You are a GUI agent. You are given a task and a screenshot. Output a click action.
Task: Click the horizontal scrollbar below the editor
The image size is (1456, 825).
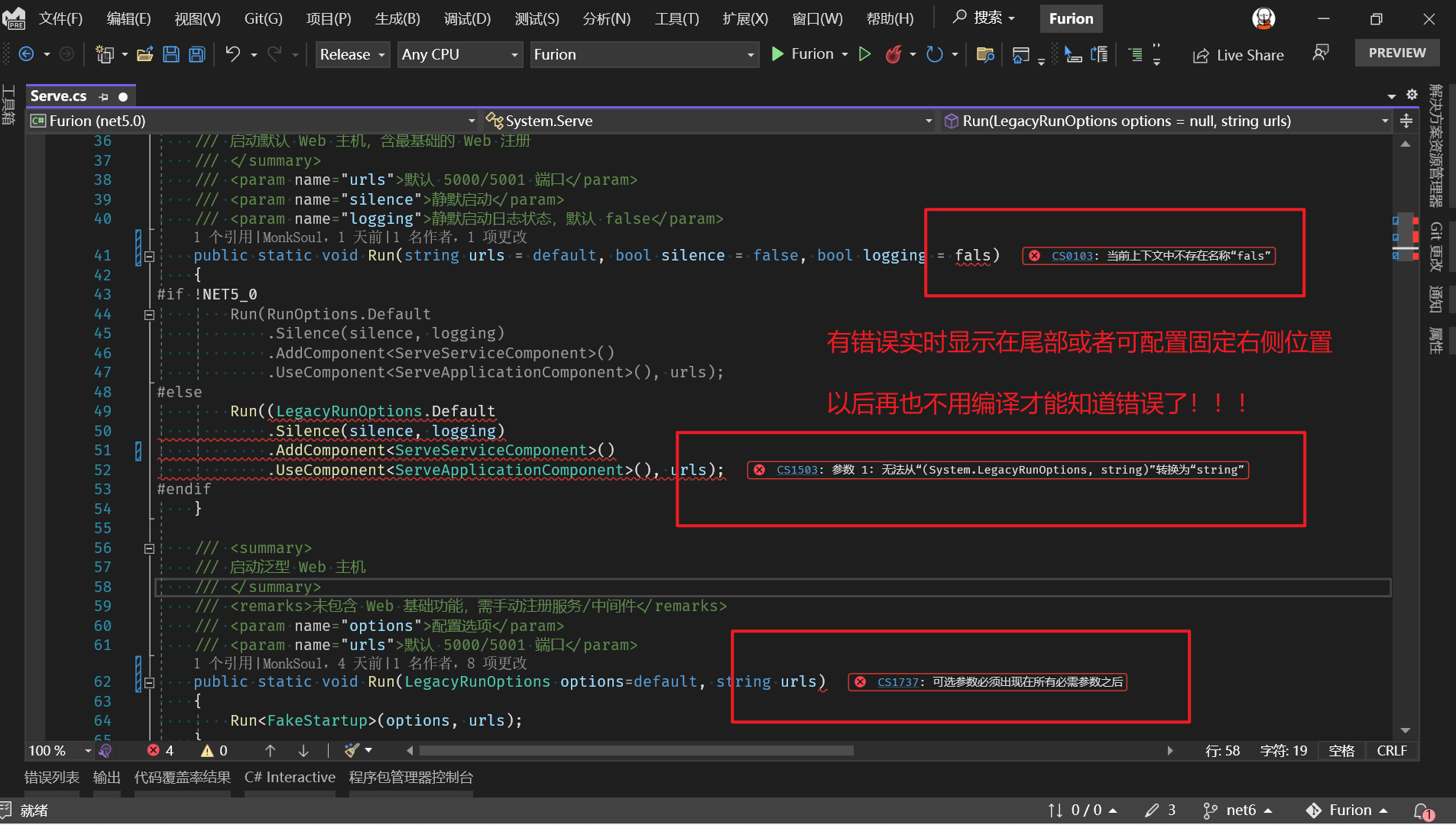click(x=636, y=751)
